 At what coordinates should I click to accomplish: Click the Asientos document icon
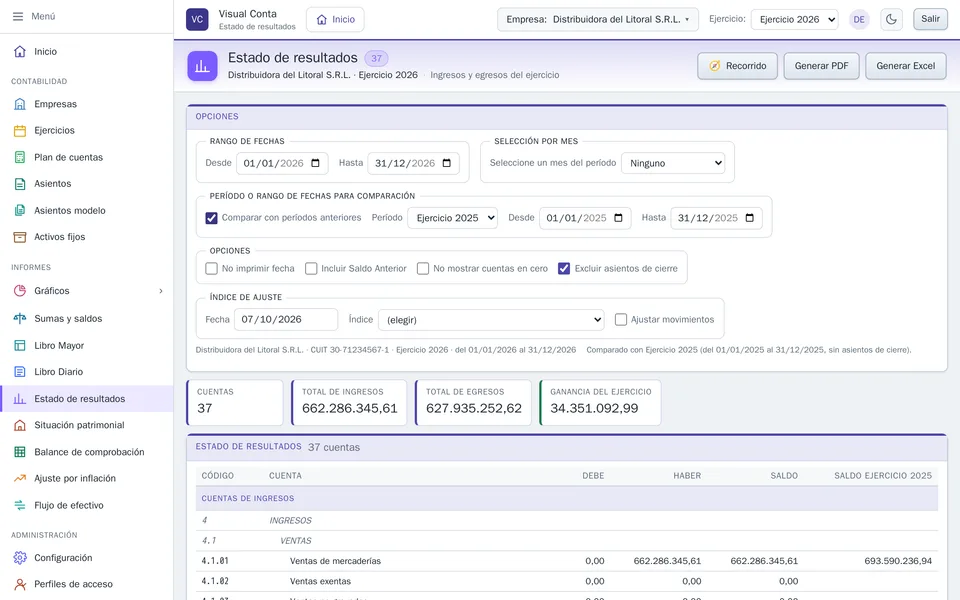[20, 184]
